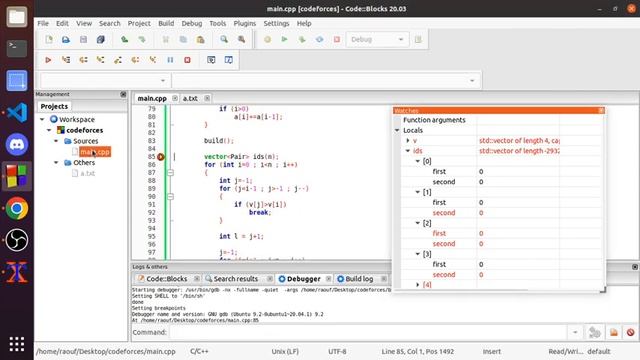
Task: Click the Build and run icon
Action: coord(302,40)
